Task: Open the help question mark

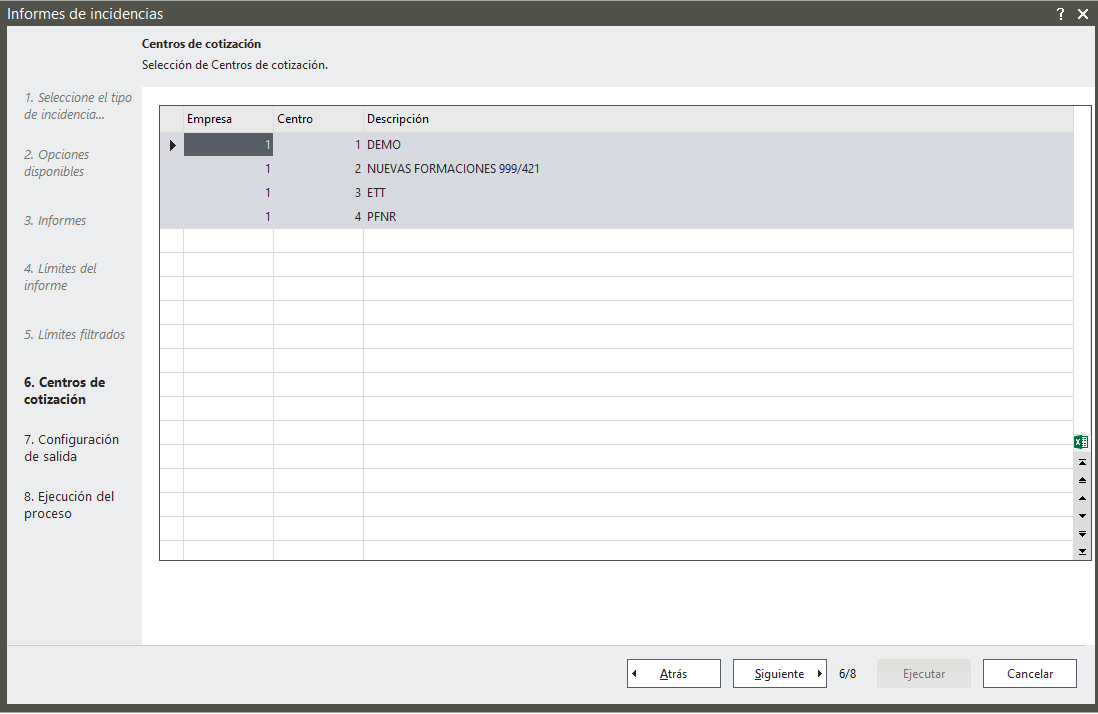Action: tap(1060, 14)
